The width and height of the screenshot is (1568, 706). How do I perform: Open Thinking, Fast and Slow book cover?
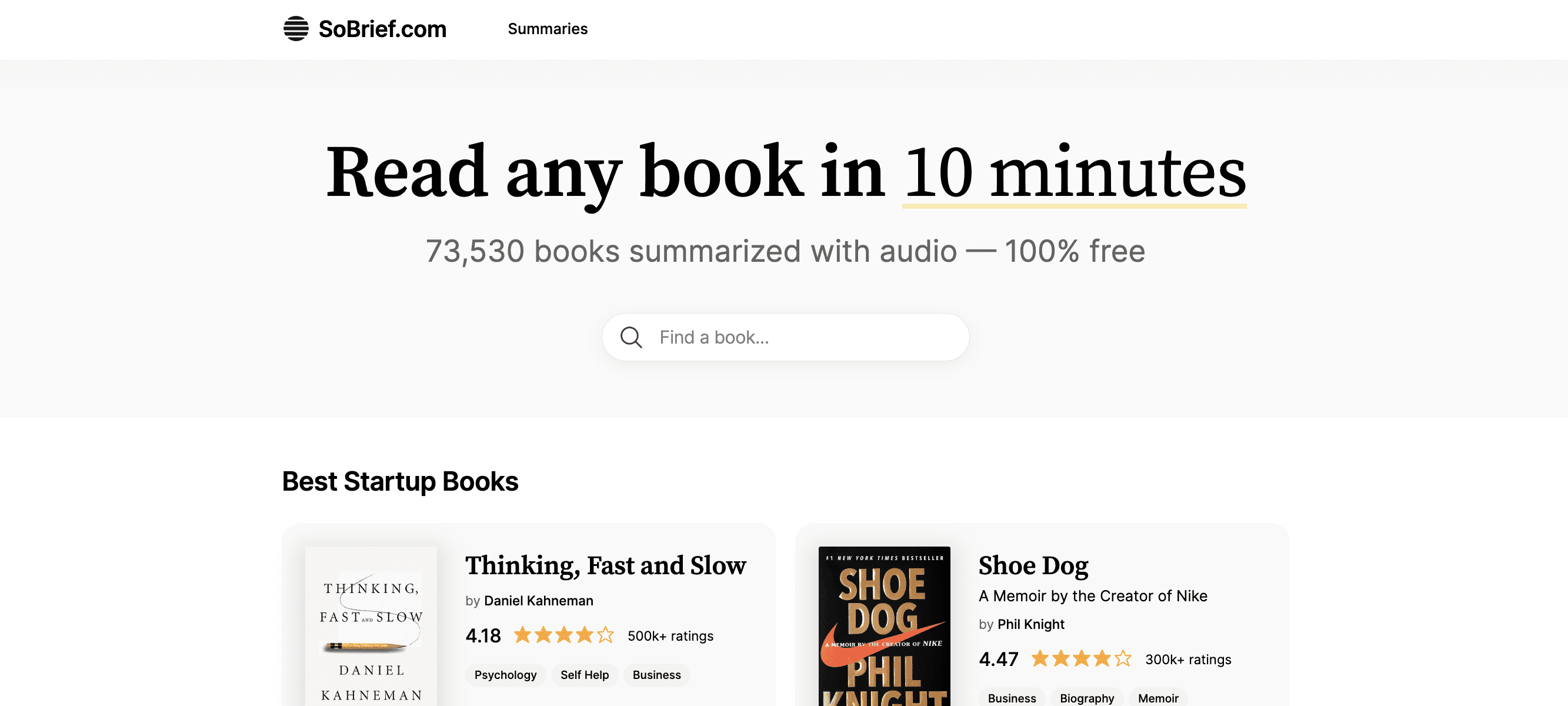point(371,627)
